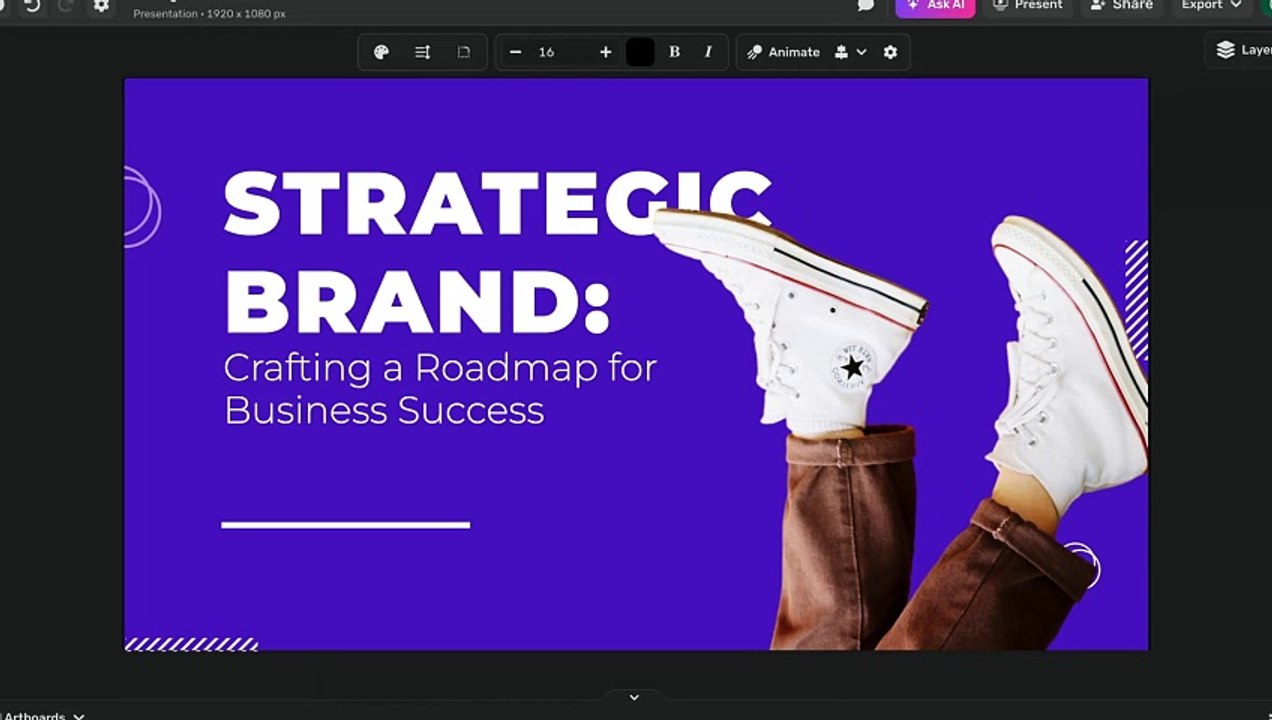Increase font size with plus button
The width and height of the screenshot is (1272, 720).
pos(605,52)
